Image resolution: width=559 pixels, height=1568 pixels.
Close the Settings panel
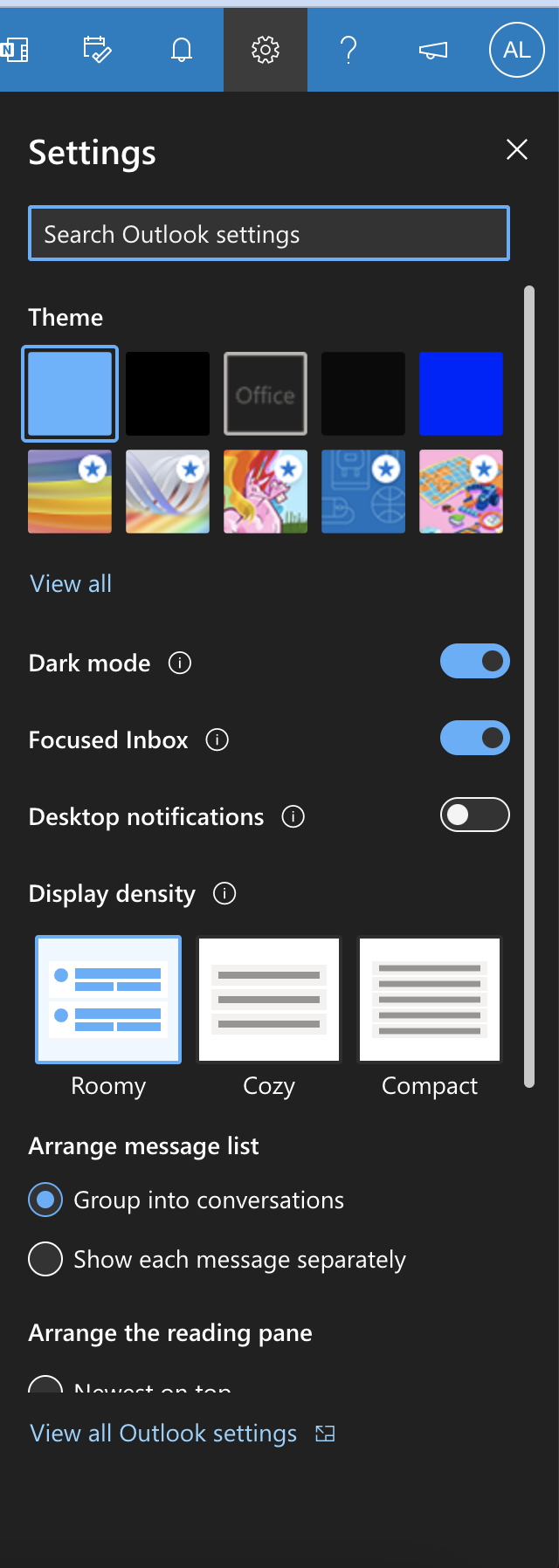point(517,149)
